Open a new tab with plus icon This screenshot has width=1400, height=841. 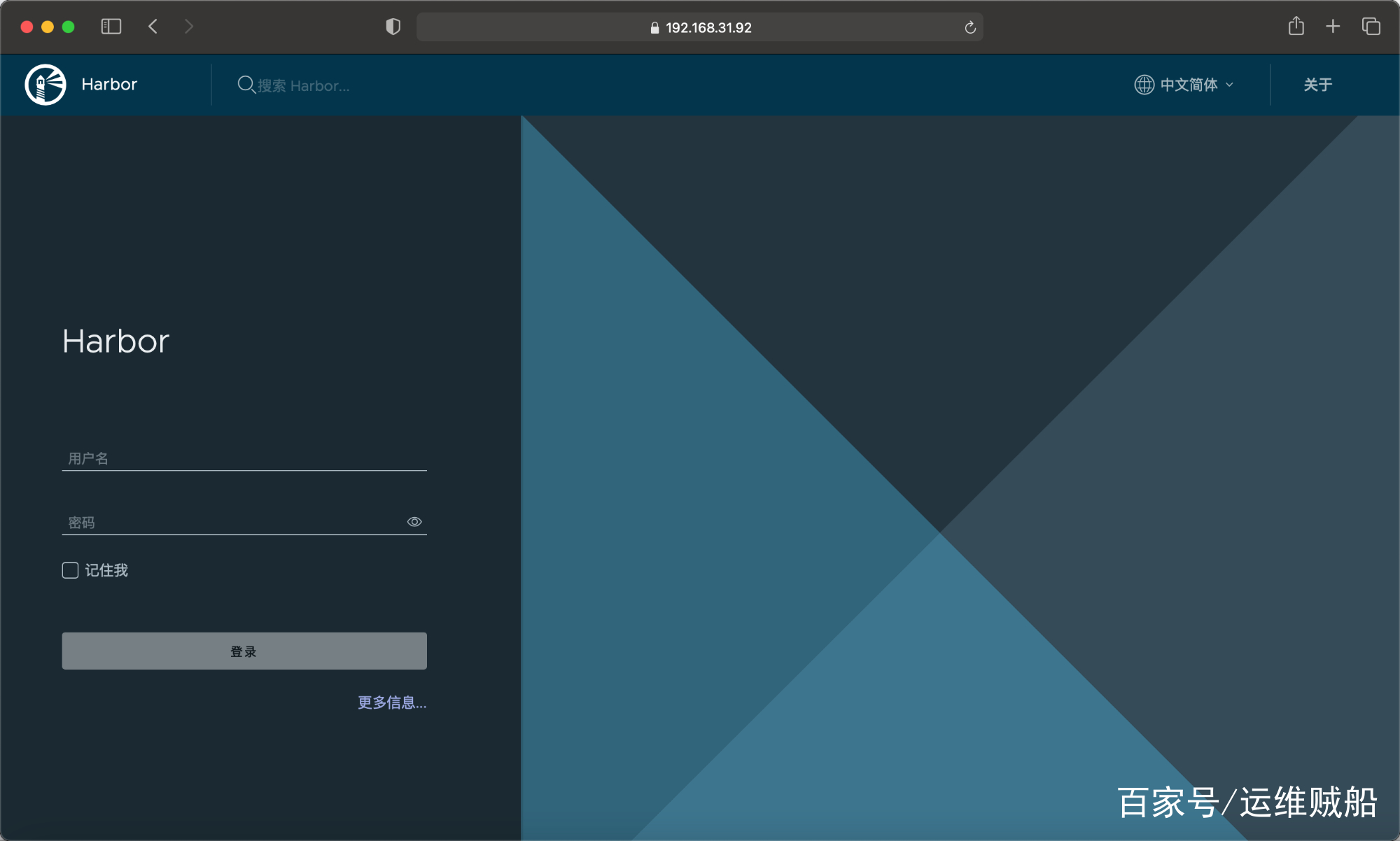point(1333,27)
